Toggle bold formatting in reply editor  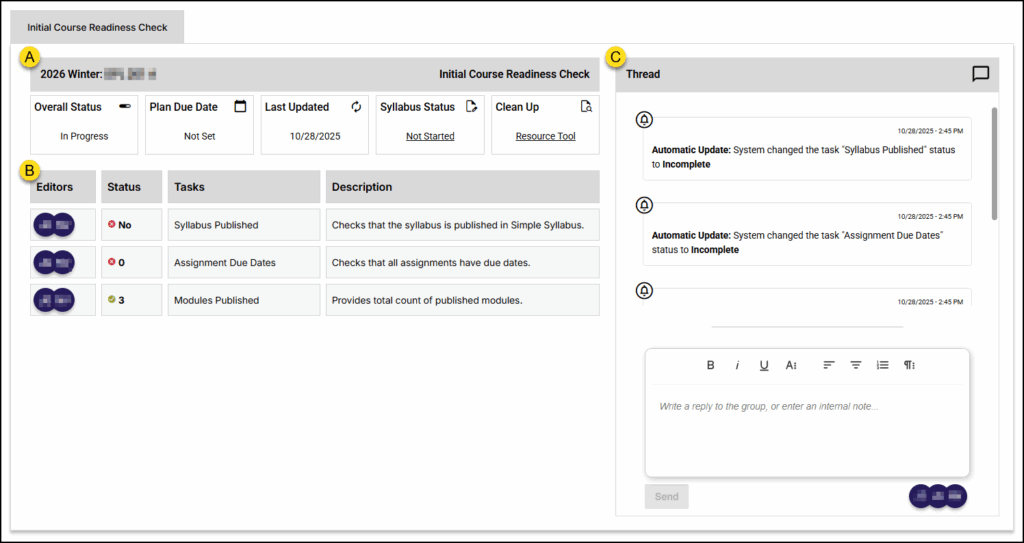(x=711, y=365)
